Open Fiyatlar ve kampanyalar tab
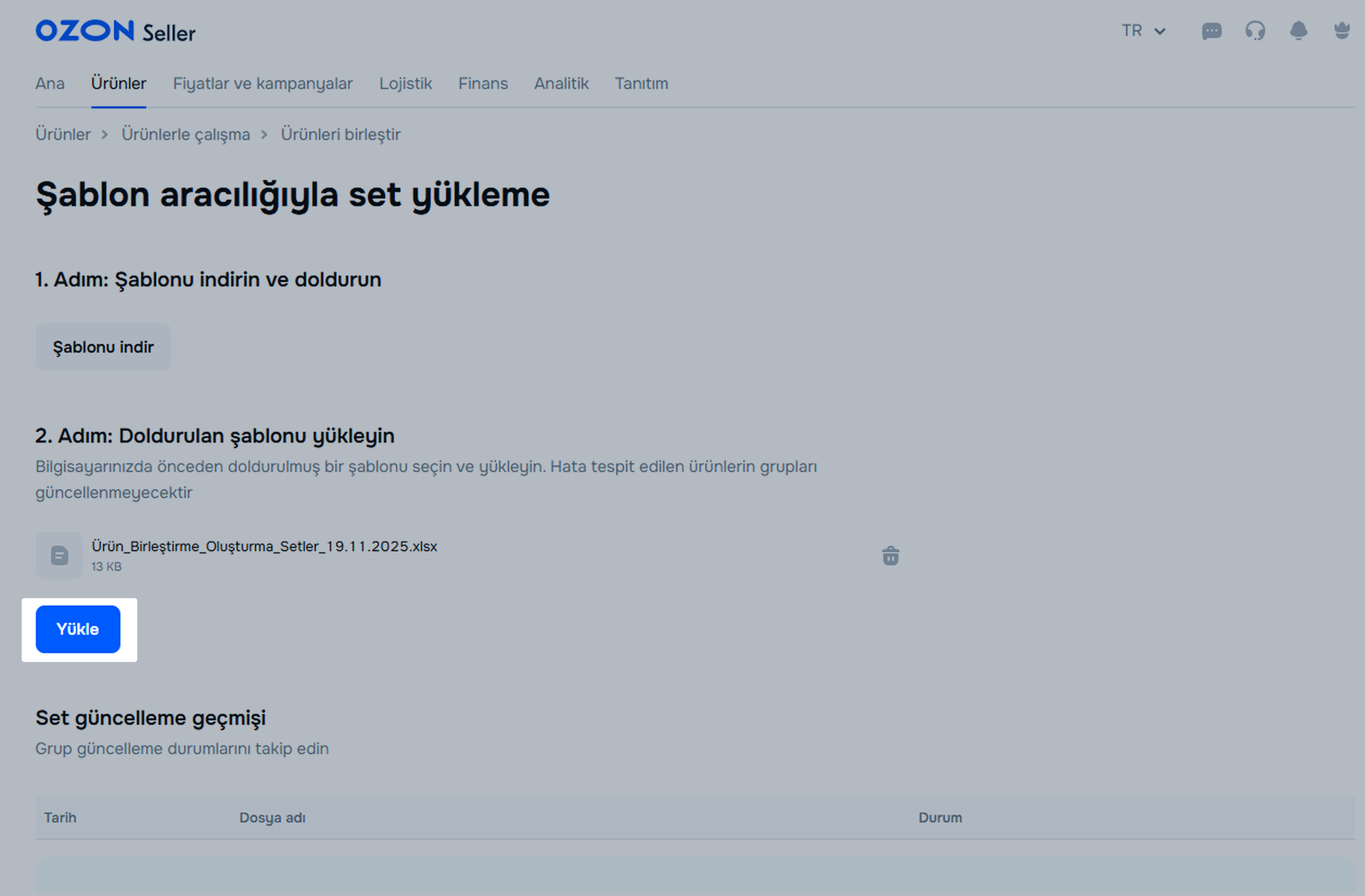 [263, 84]
